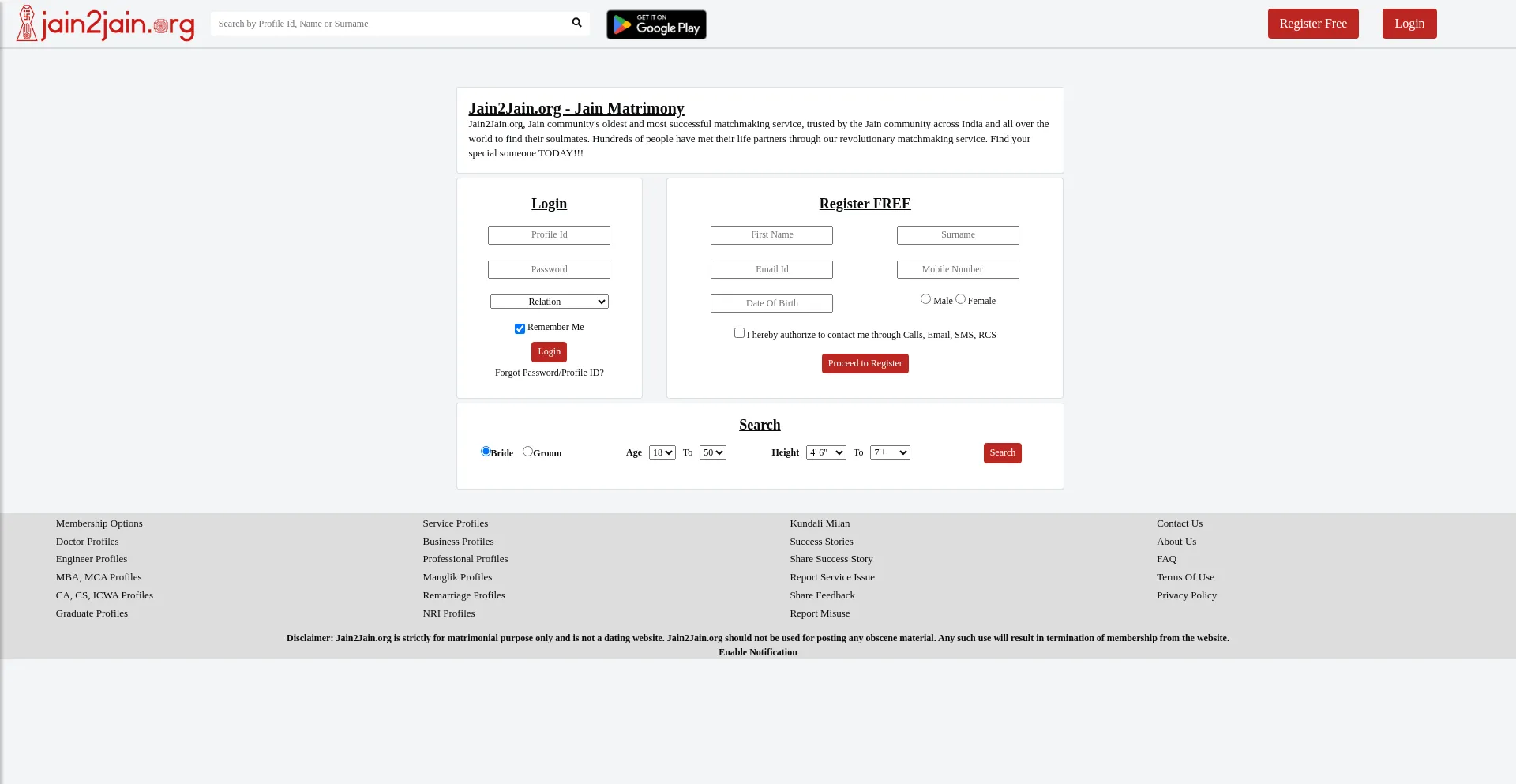This screenshot has width=1516, height=784.
Task: Open Share Feedback link
Action: tap(822, 595)
